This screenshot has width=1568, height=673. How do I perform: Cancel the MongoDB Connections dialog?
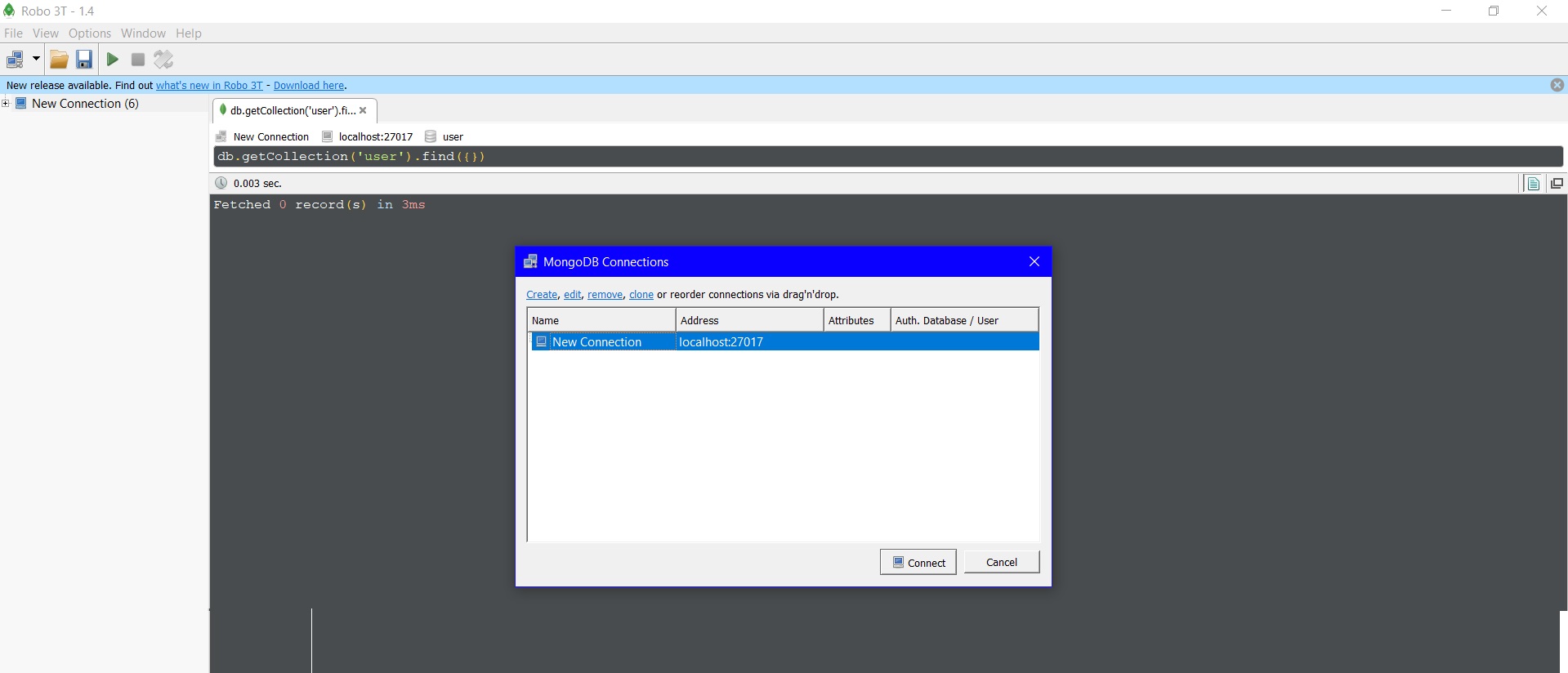coord(1002,562)
